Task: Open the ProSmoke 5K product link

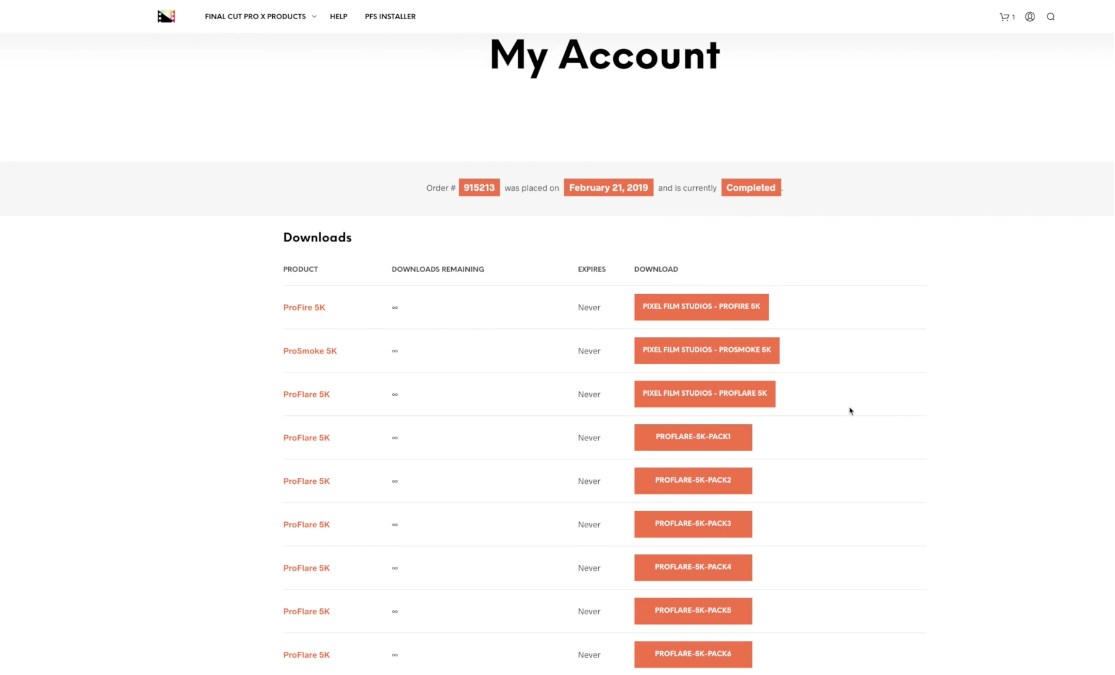Action: (x=310, y=351)
